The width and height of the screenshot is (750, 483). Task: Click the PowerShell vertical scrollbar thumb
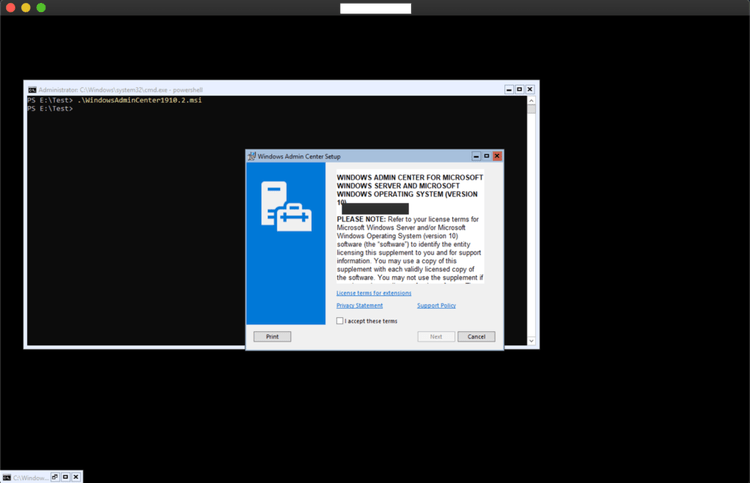point(531,109)
